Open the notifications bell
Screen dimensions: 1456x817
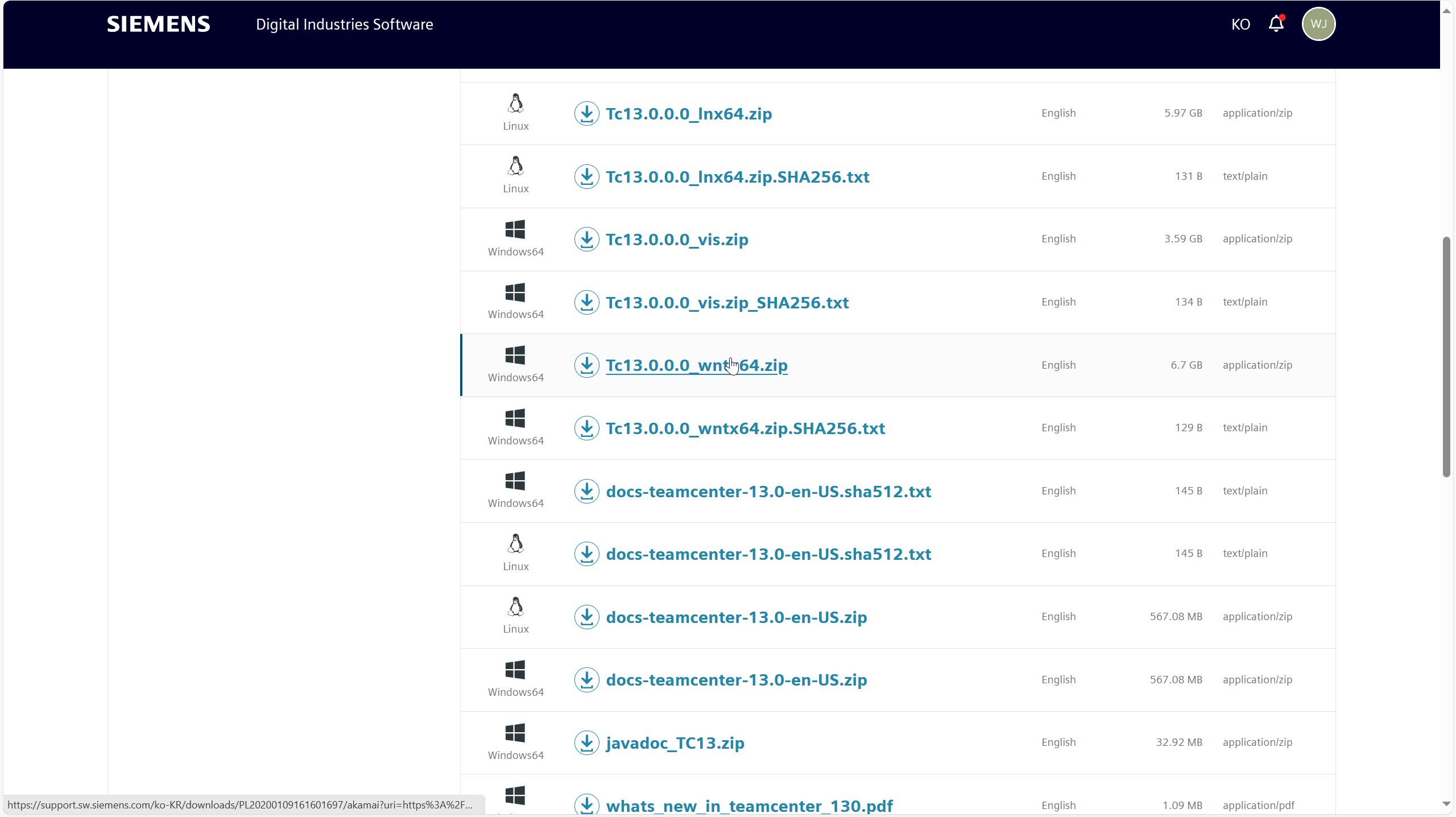click(x=1276, y=24)
